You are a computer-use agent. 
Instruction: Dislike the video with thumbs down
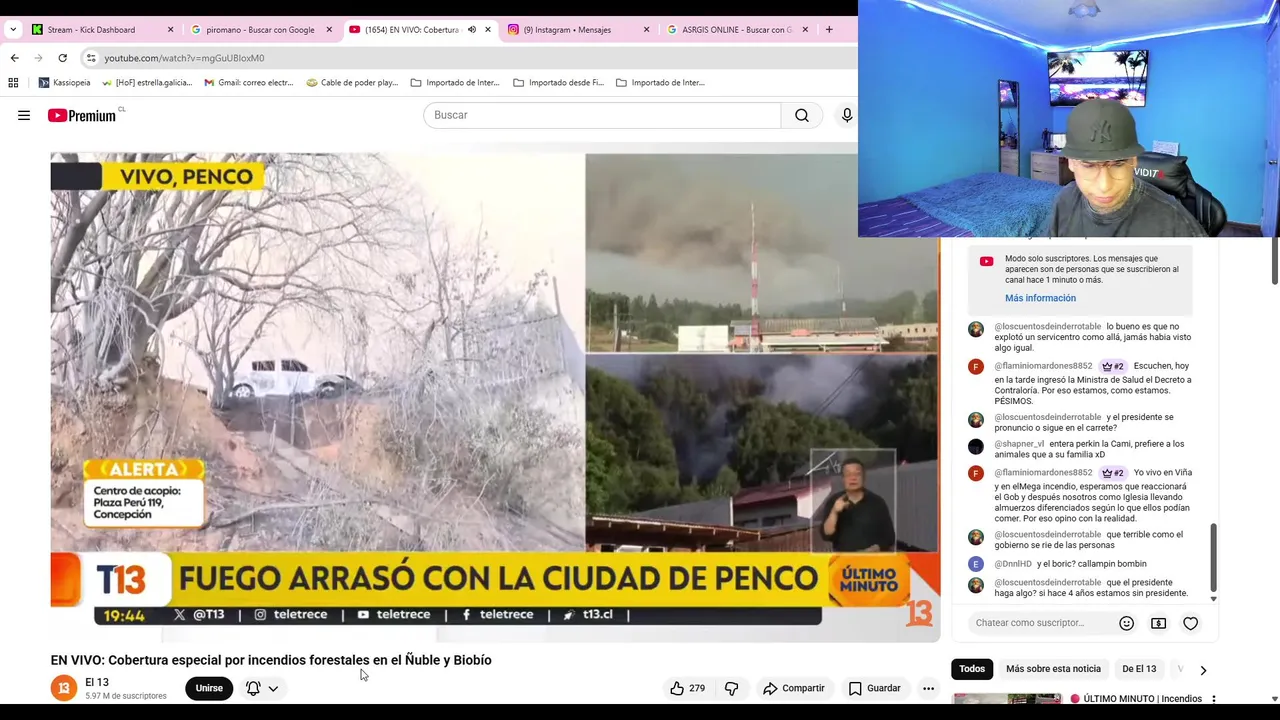(731, 688)
